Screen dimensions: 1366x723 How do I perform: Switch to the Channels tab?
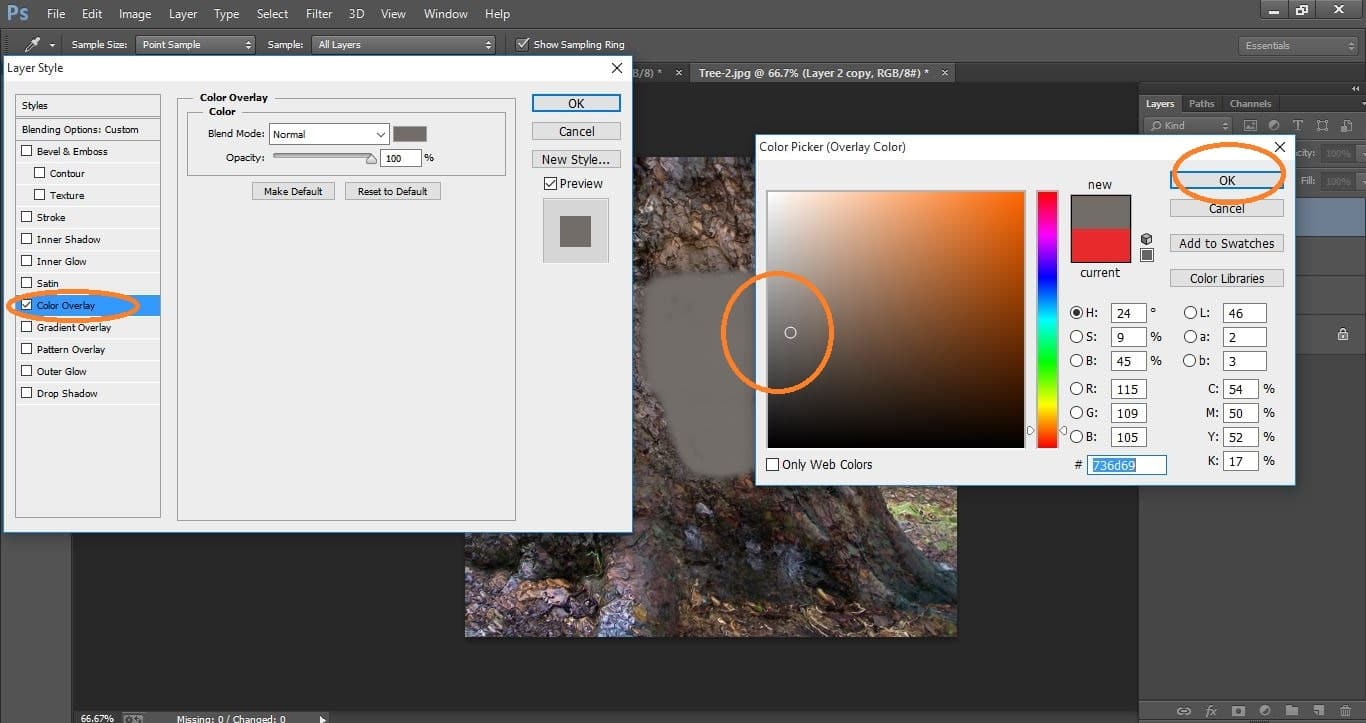[1250, 104]
